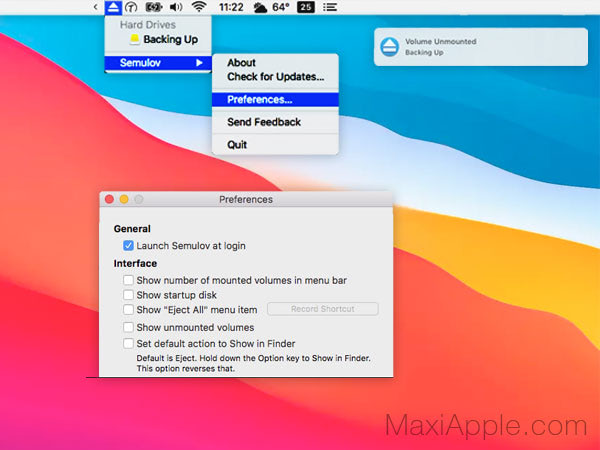Viewport: 600px width, 450px height.
Task: Close the Preferences window
Action: pyautogui.click(x=109, y=199)
